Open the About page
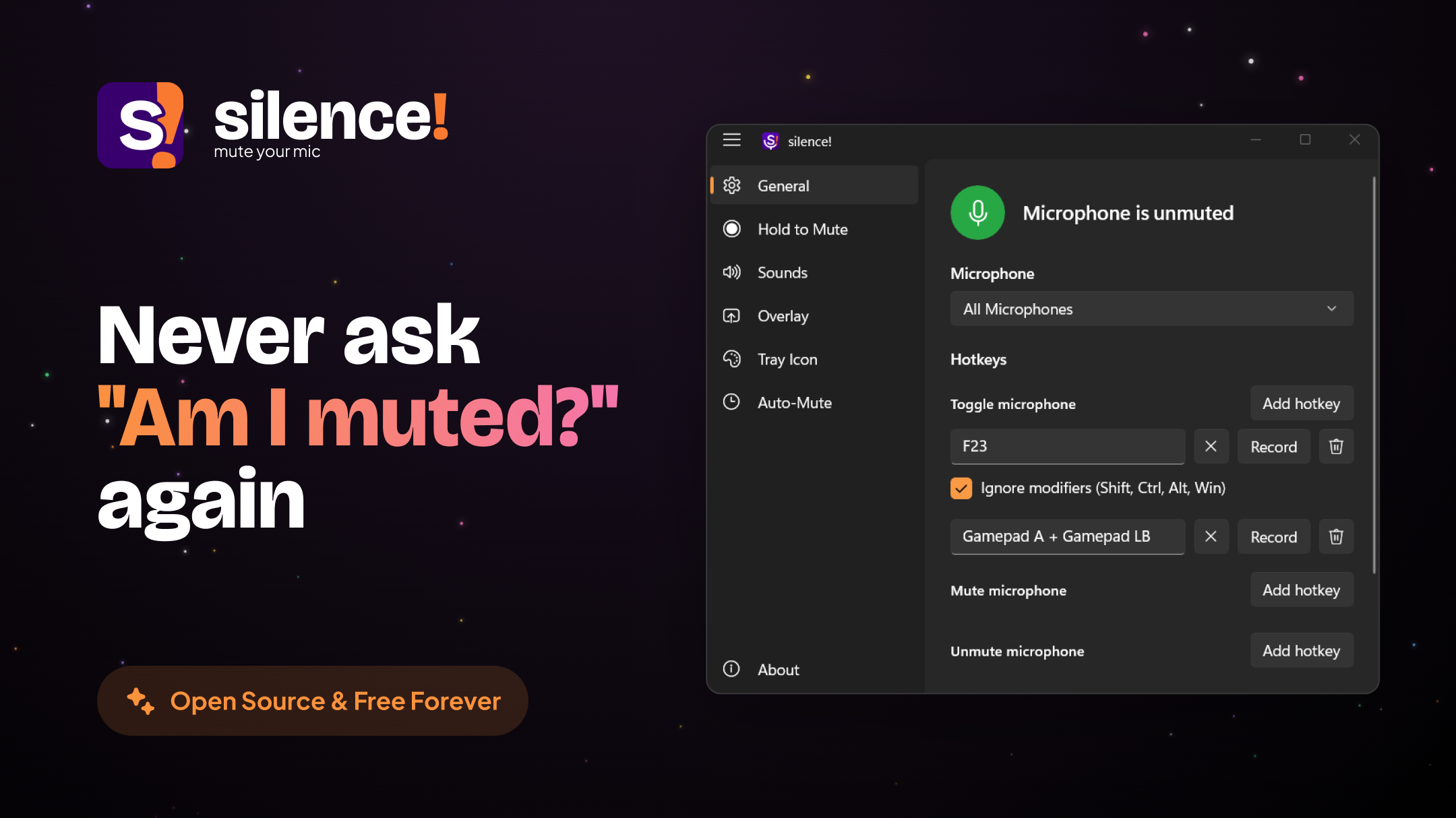Viewport: 1456px width, 818px height. 815,669
